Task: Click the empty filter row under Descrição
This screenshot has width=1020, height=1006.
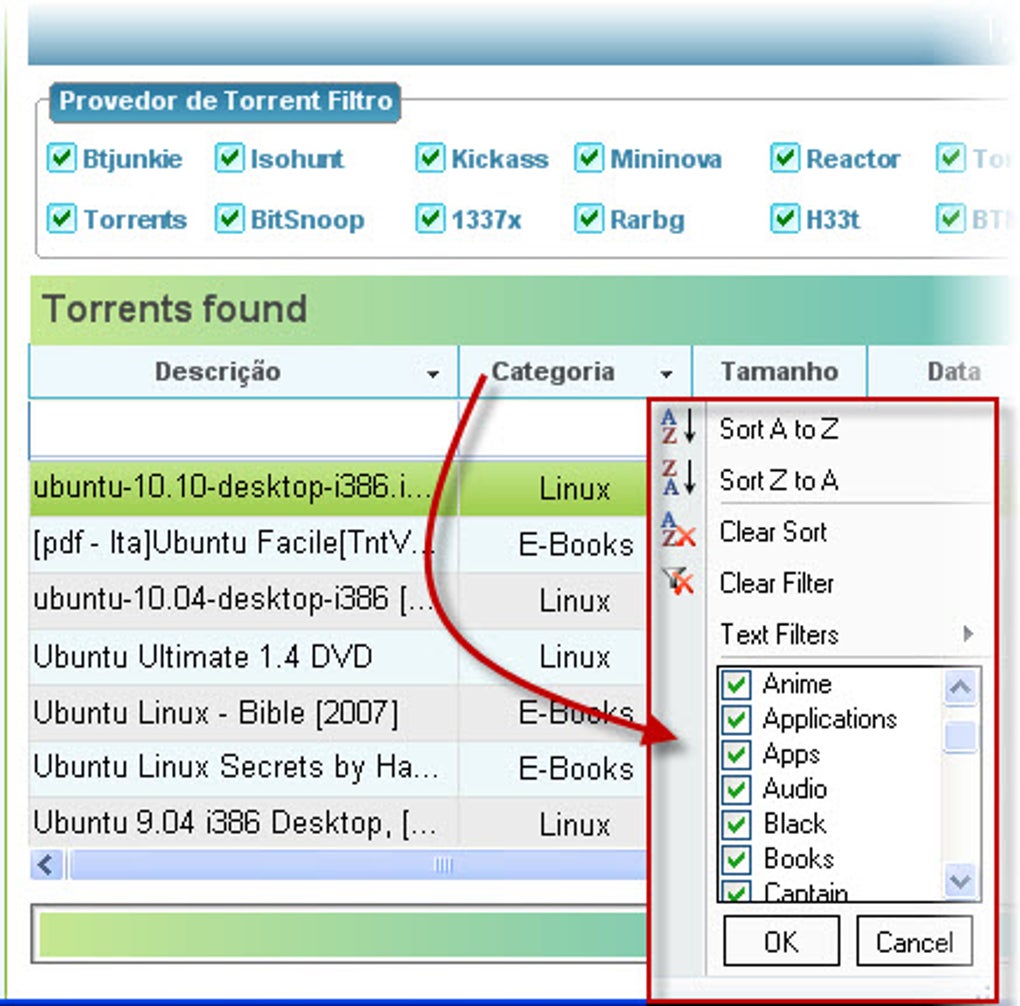Action: (x=244, y=428)
